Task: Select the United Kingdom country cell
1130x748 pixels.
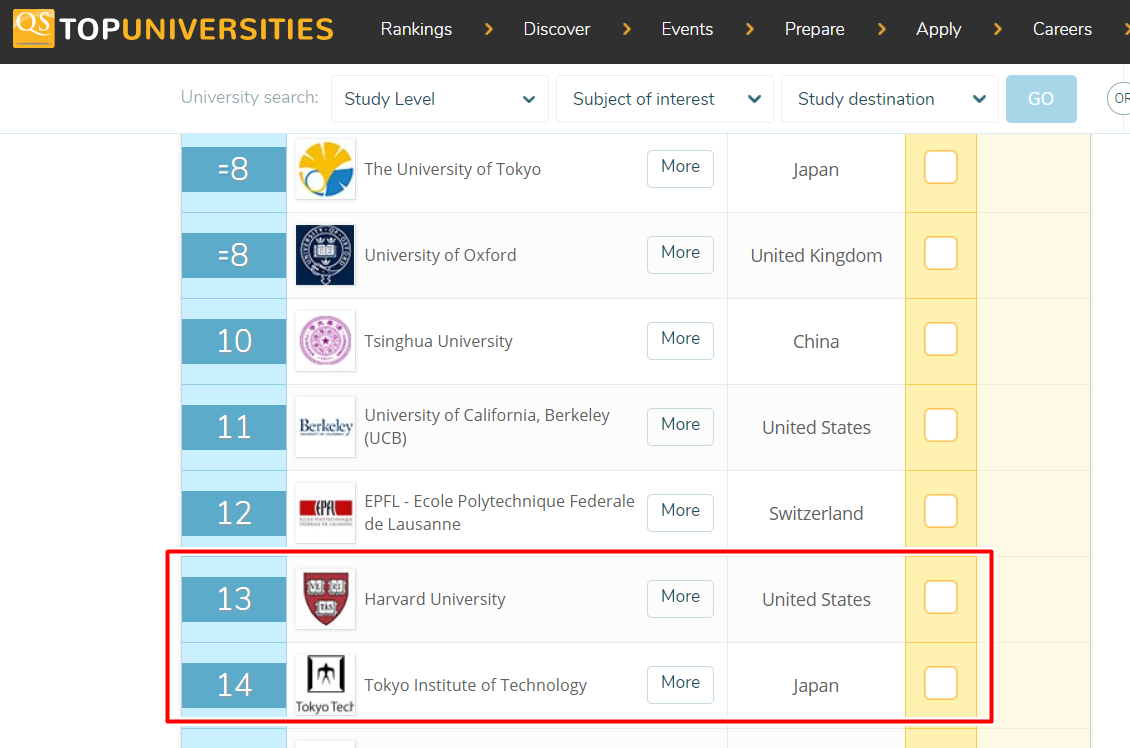Action: [817, 255]
